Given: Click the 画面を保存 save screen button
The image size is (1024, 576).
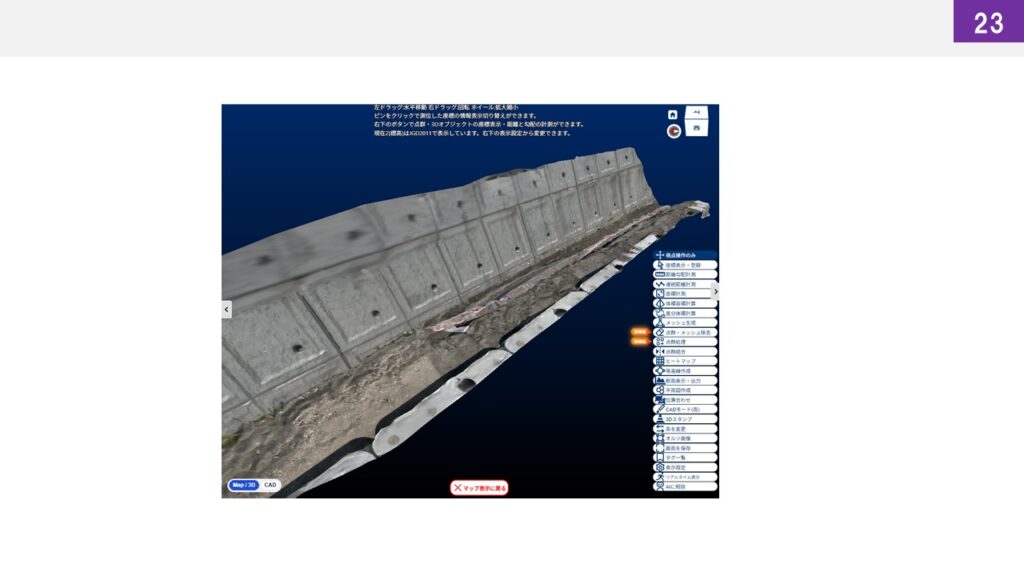Looking at the screenshot, I should point(685,448).
